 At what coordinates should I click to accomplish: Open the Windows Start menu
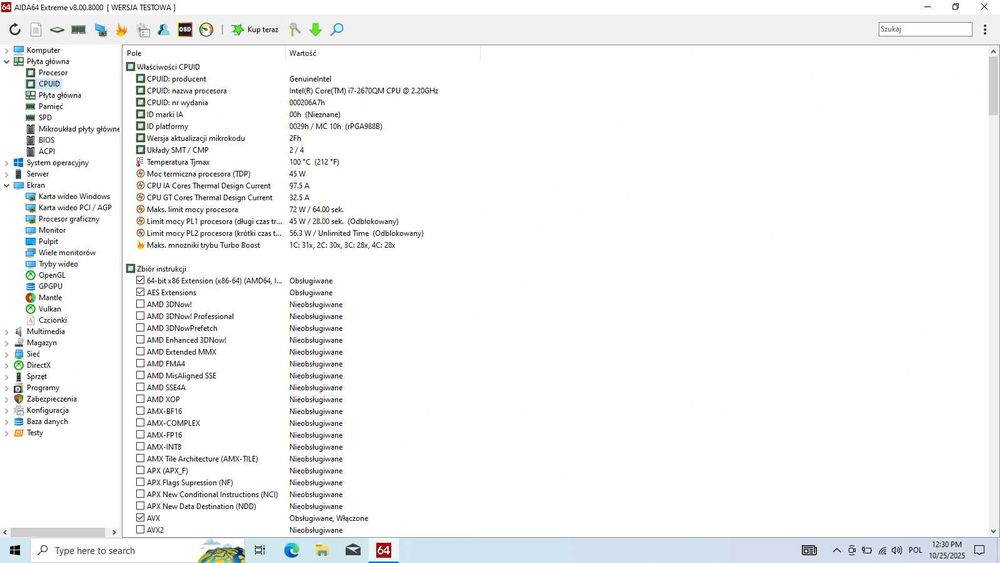pyautogui.click(x=15, y=550)
